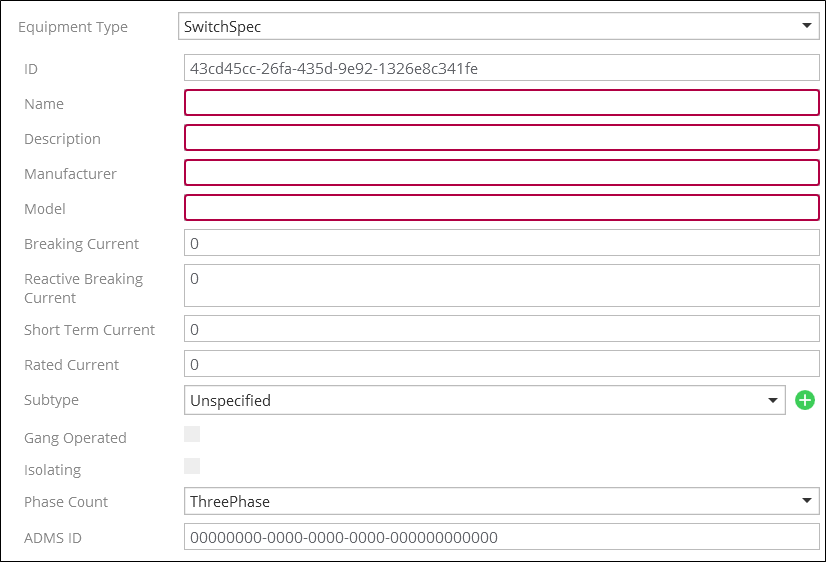Toggle the Gang Operated checkbox
Screen dimensions: 826x562
[192, 434]
